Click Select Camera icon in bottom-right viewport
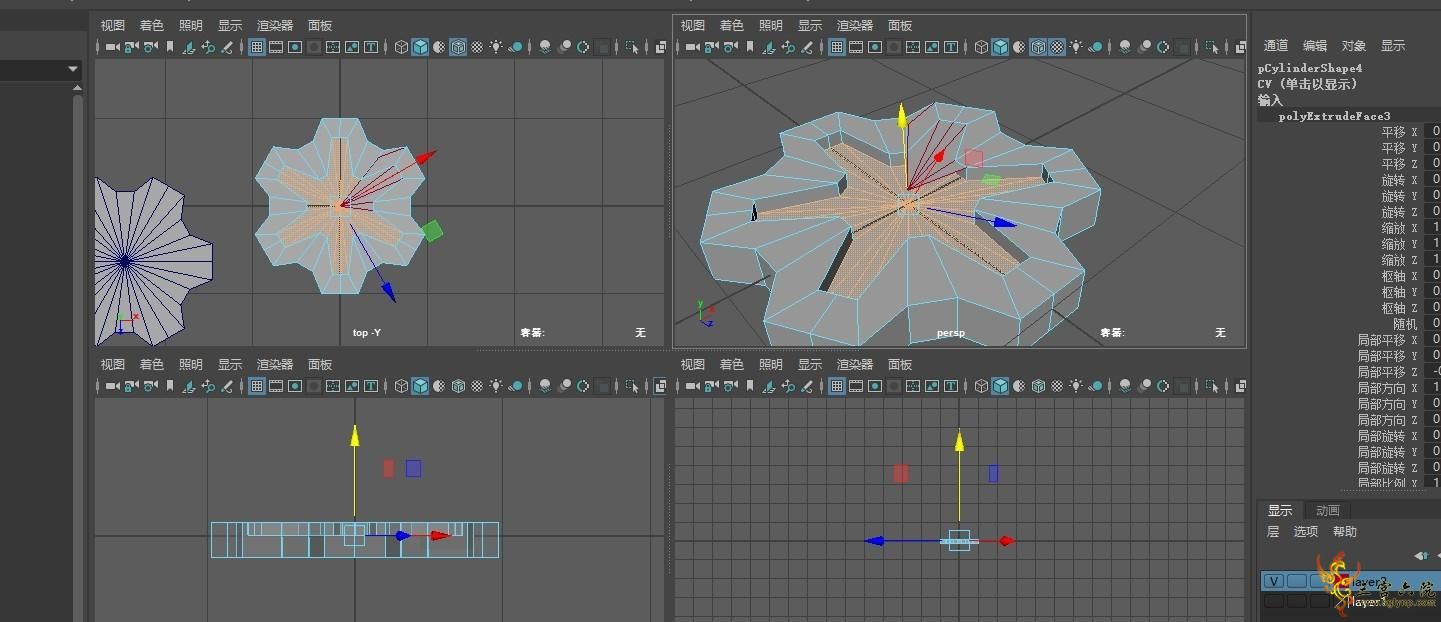The width and height of the screenshot is (1441, 622). [692, 386]
